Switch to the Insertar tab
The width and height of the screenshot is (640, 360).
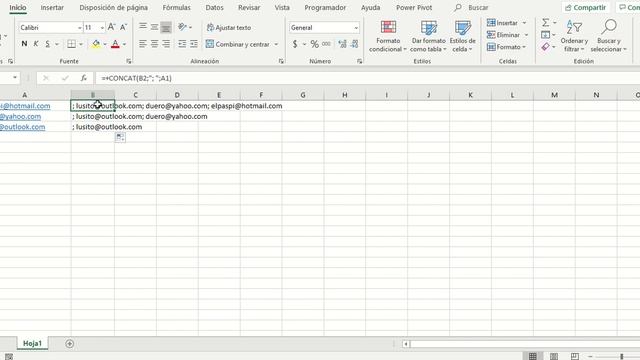52,8
